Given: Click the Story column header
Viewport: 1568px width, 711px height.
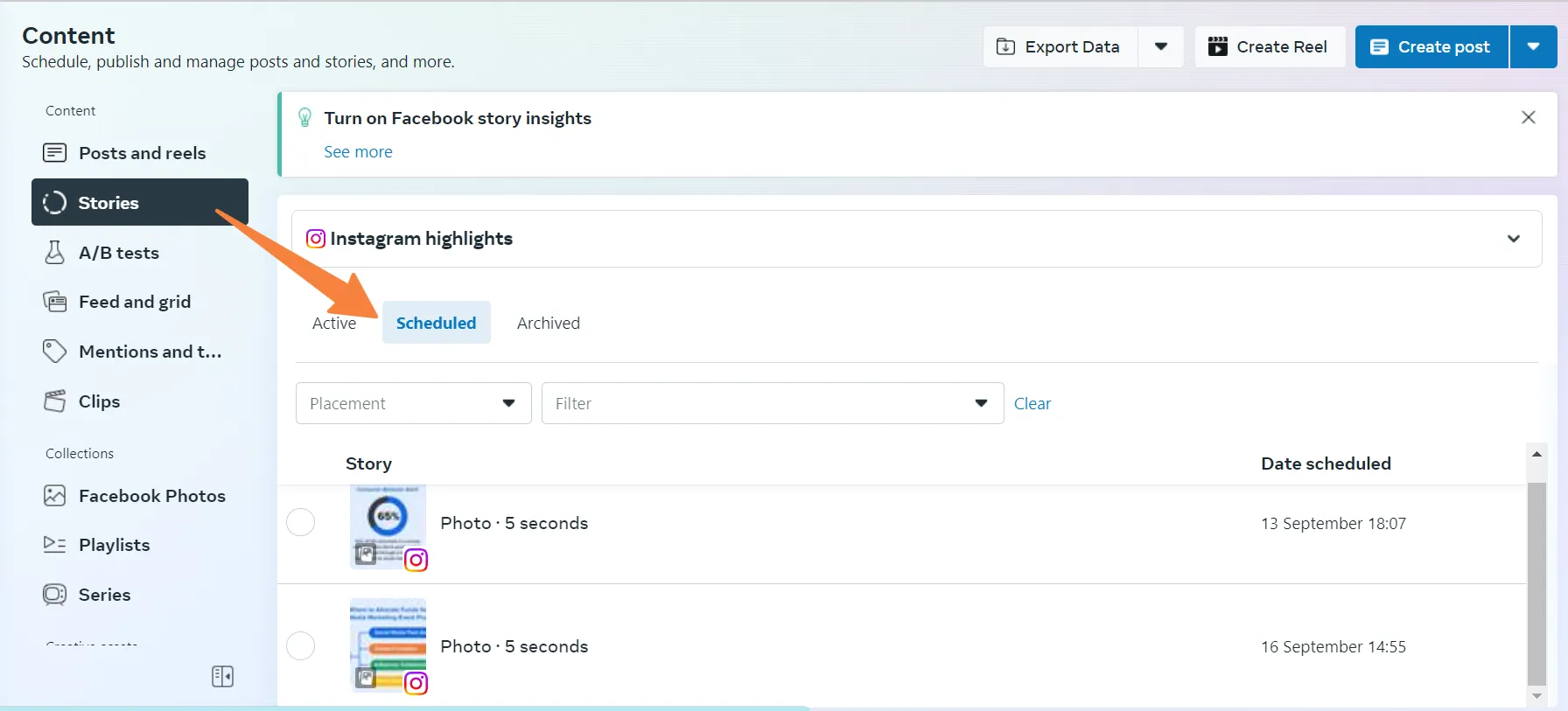Looking at the screenshot, I should pos(368,464).
